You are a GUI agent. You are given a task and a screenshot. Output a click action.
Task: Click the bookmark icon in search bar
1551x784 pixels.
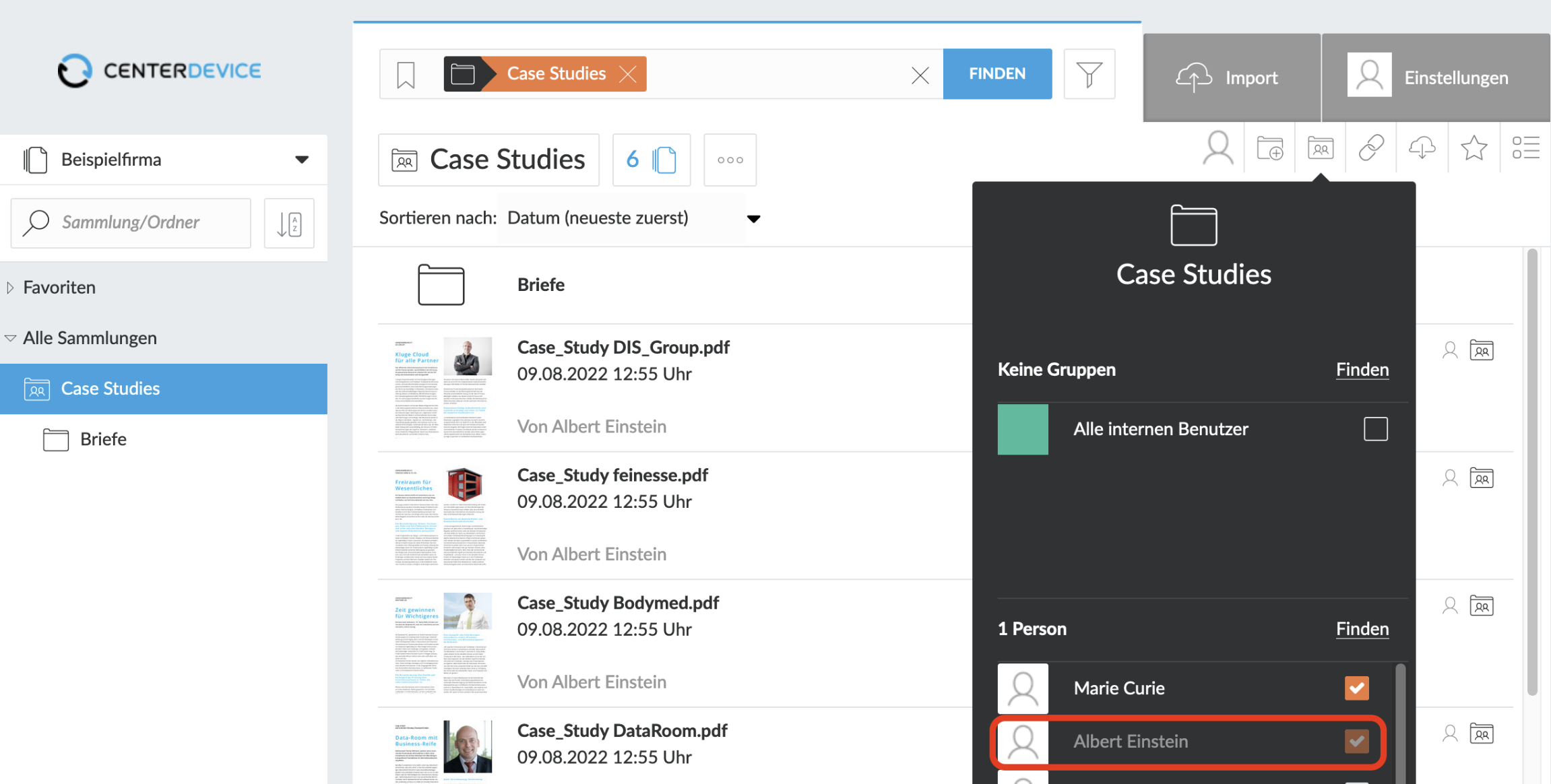coord(406,74)
